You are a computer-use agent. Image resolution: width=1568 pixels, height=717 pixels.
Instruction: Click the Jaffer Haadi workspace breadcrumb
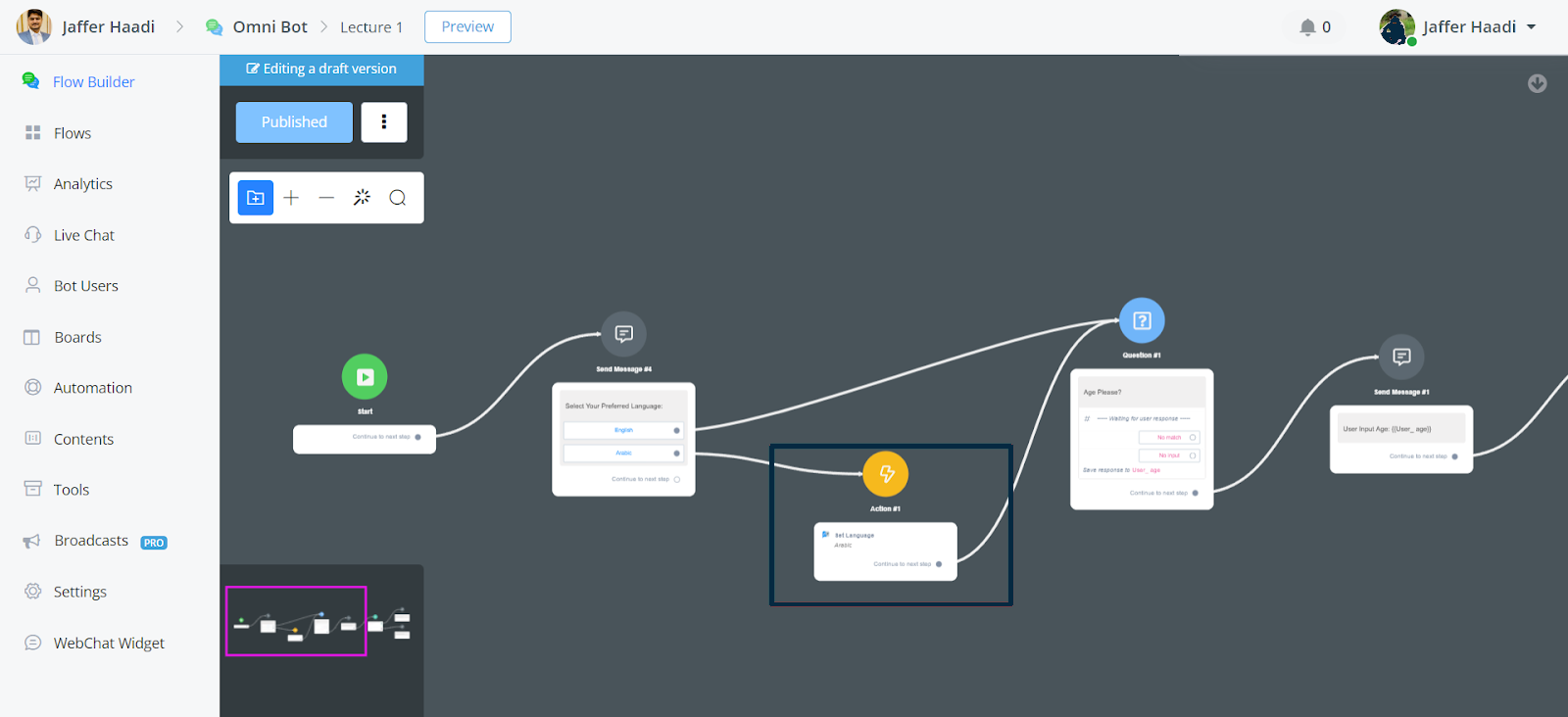coord(109,27)
